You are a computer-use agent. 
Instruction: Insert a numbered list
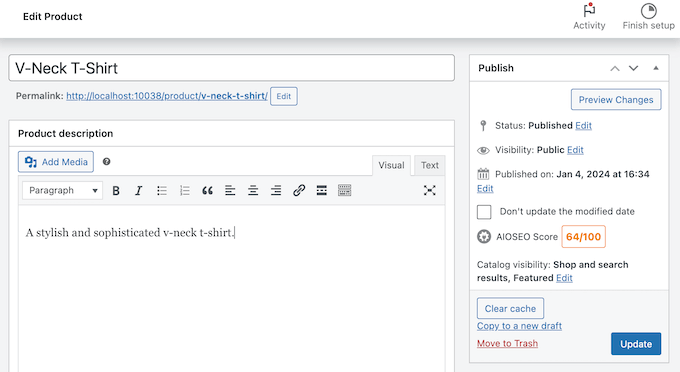click(185, 190)
